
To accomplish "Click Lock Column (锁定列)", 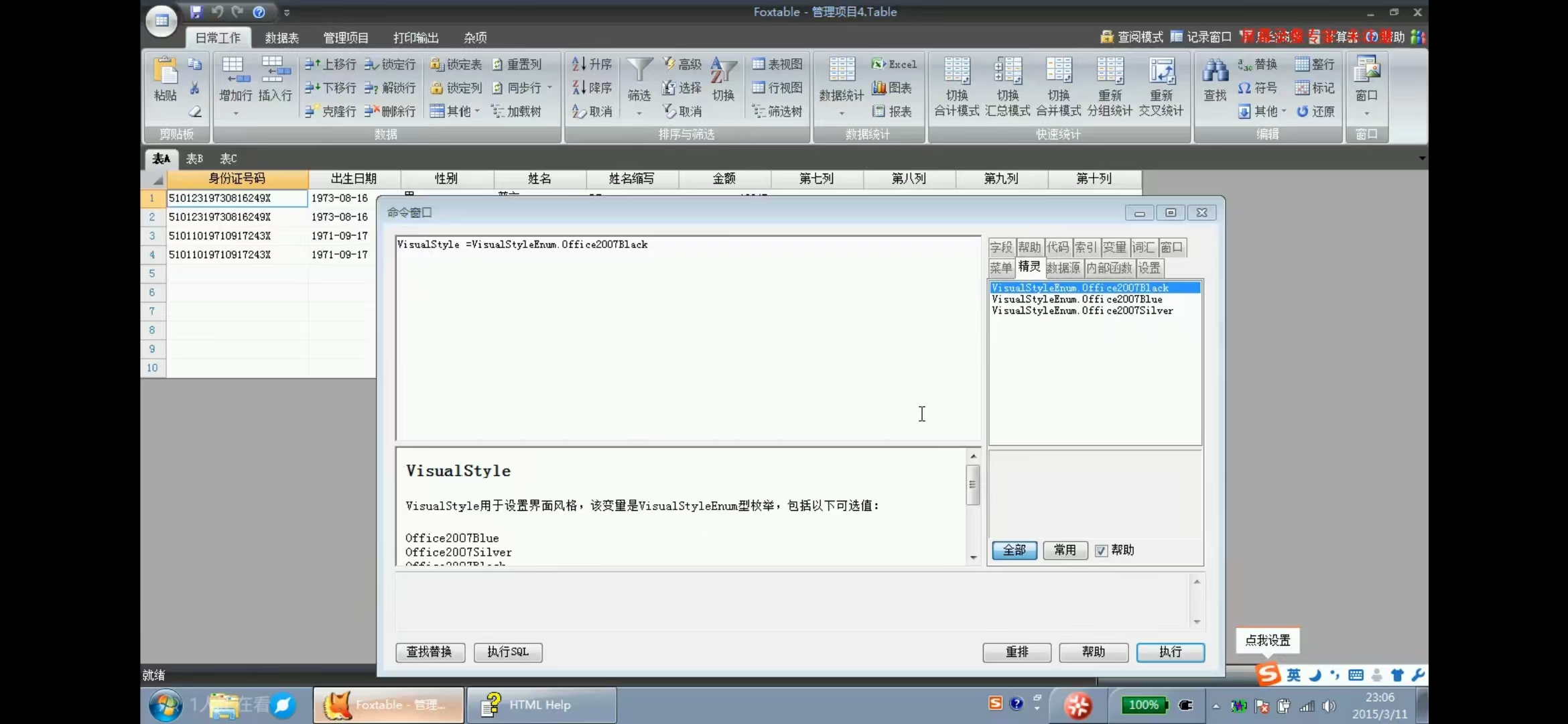I will tap(456, 88).
